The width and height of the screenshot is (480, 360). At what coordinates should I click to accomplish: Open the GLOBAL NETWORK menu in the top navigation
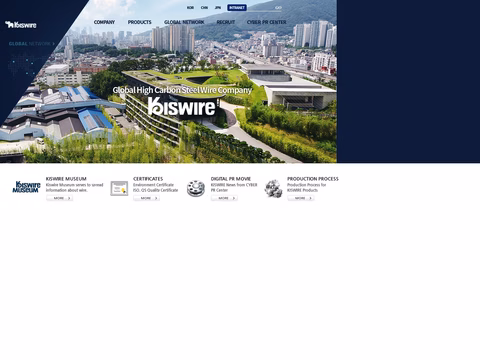pyautogui.click(x=184, y=22)
